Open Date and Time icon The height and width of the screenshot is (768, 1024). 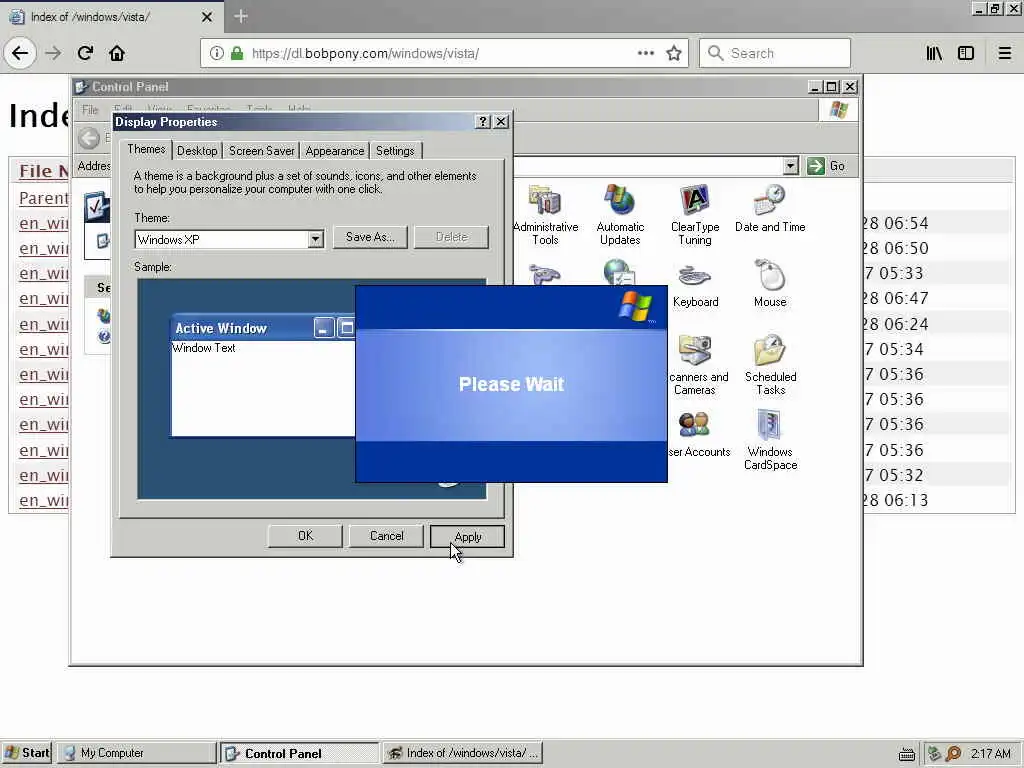(x=770, y=209)
